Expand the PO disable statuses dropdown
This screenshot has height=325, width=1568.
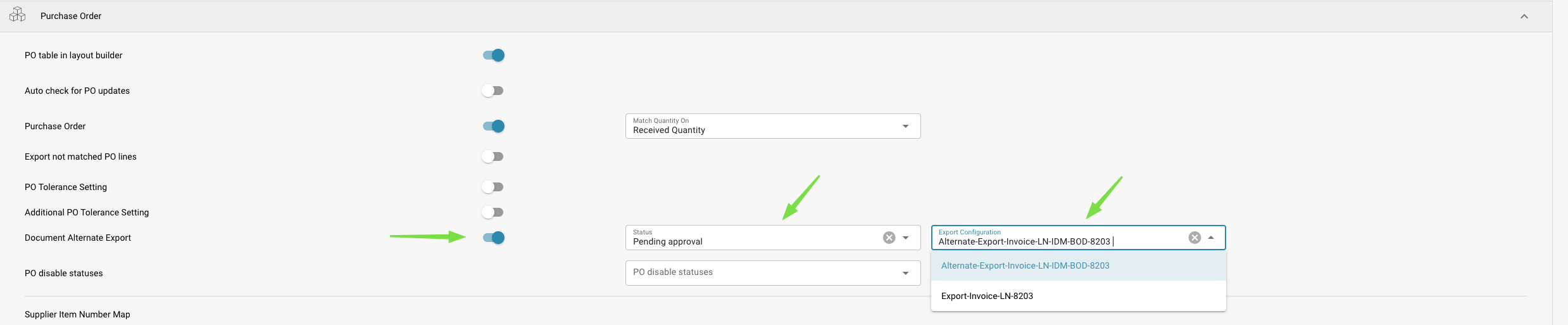pyautogui.click(x=905, y=273)
